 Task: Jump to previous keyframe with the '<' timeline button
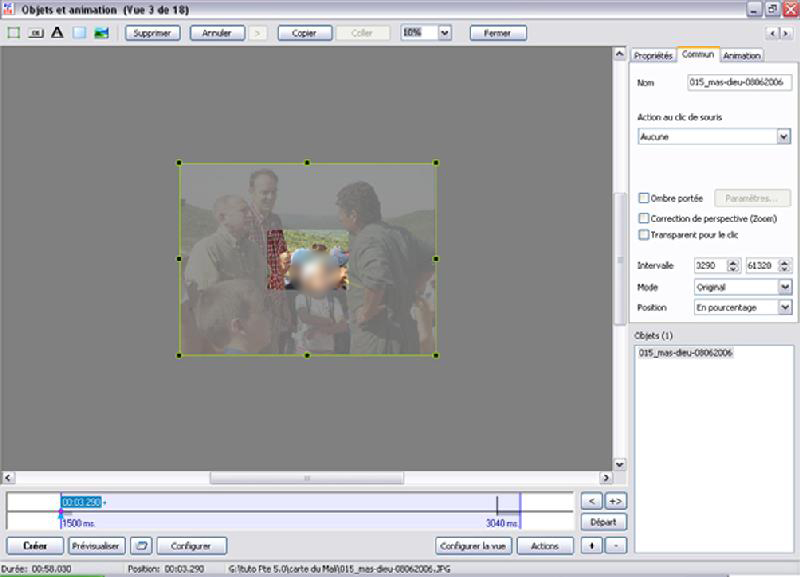592,501
